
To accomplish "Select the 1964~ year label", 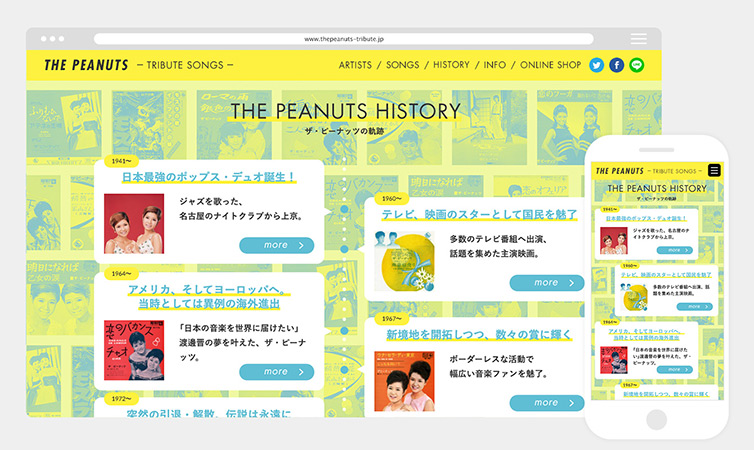I will click(x=121, y=274).
